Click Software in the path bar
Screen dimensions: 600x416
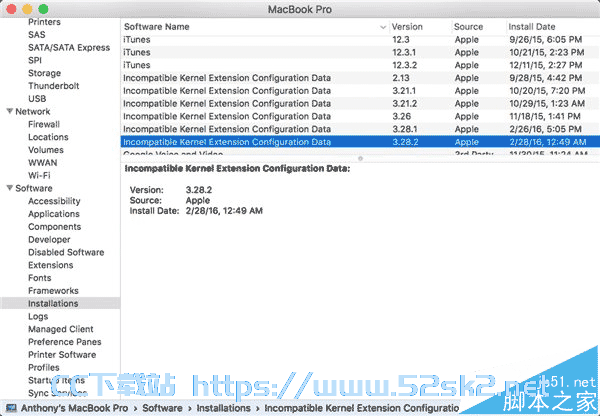click(x=162, y=408)
